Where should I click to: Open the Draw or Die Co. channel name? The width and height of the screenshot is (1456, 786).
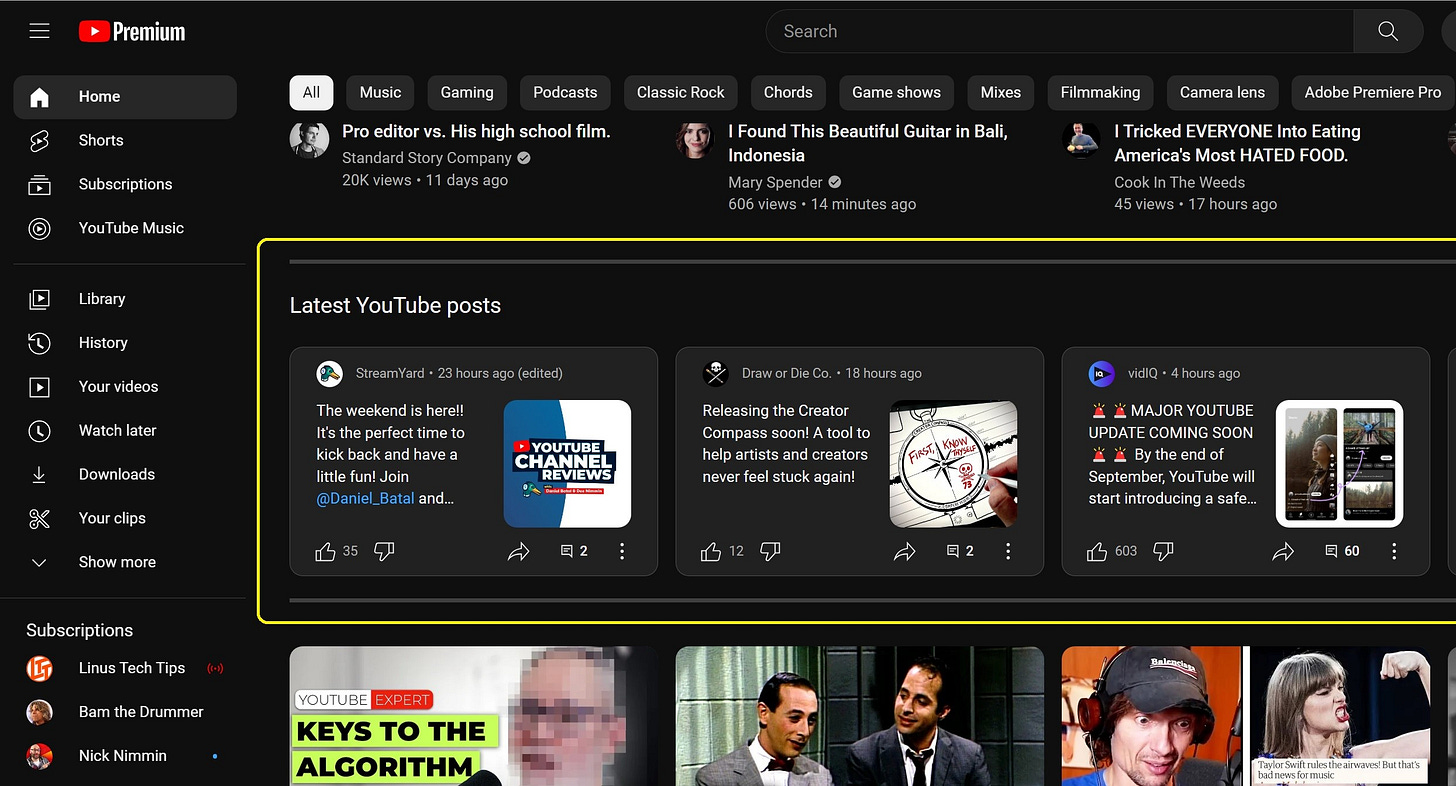pos(786,373)
